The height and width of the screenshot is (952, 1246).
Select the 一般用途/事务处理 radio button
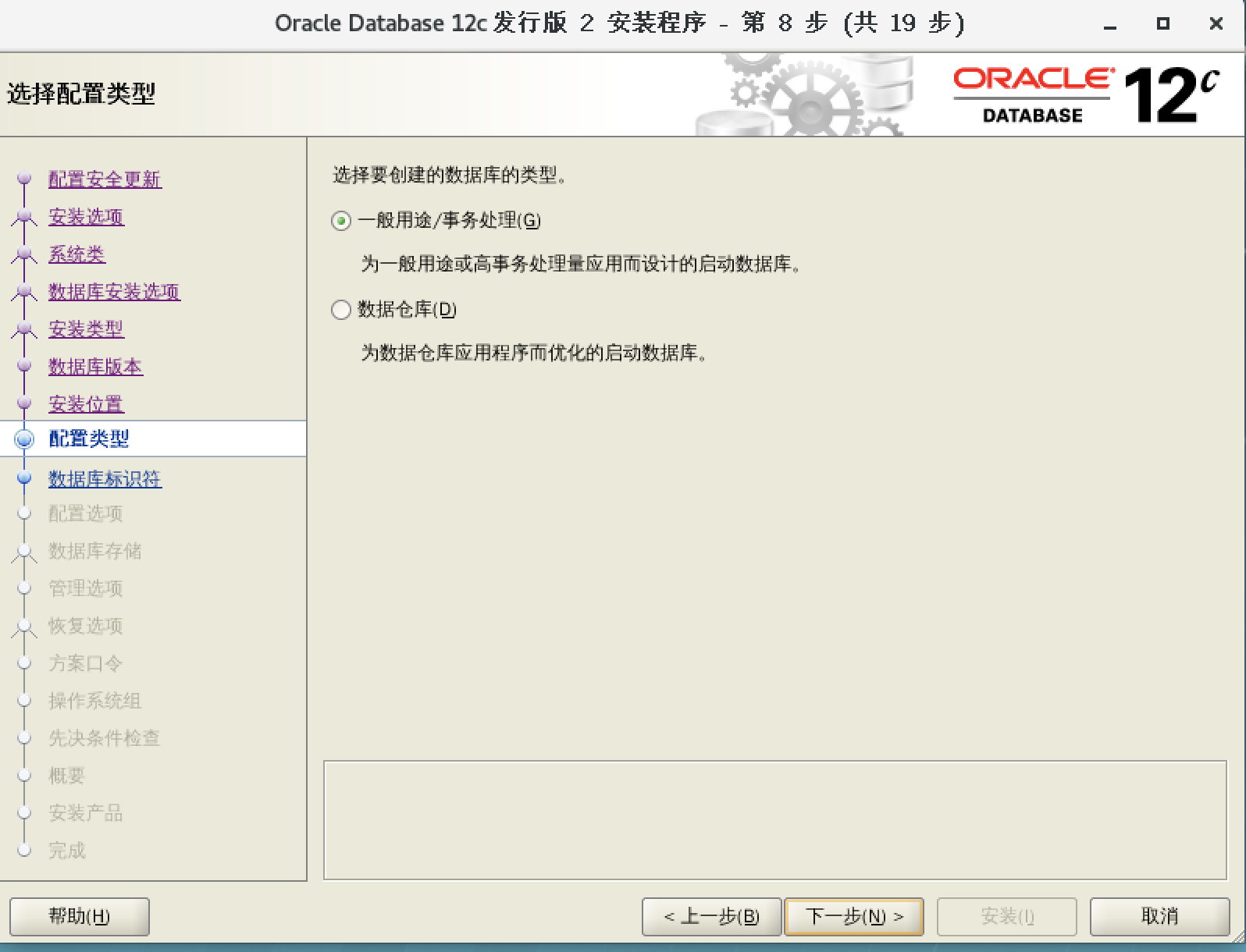[341, 221]
